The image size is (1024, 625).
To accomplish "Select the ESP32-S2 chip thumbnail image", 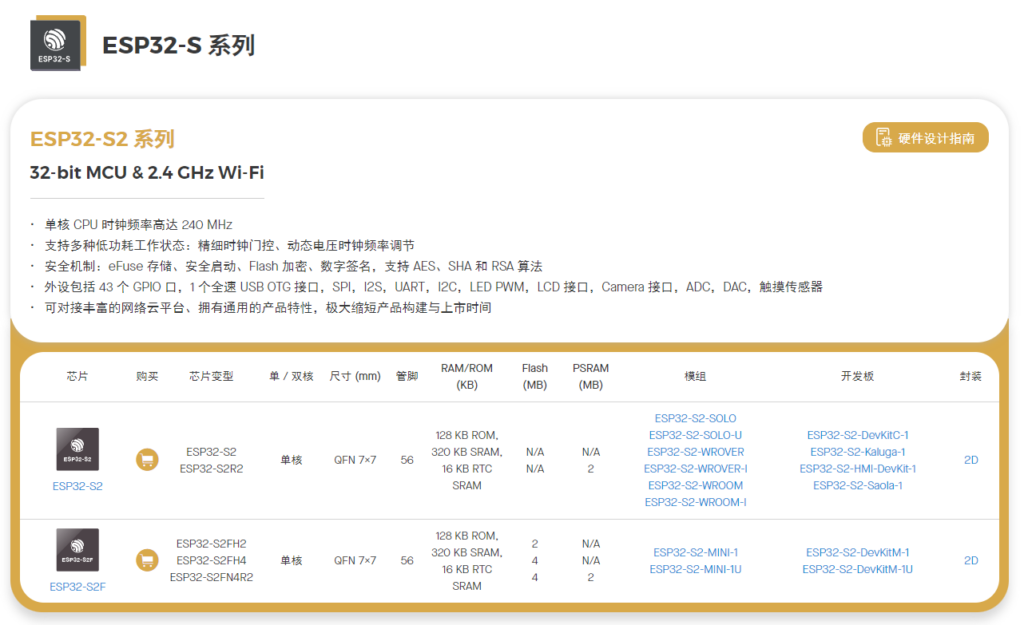I will click(77, 449).
